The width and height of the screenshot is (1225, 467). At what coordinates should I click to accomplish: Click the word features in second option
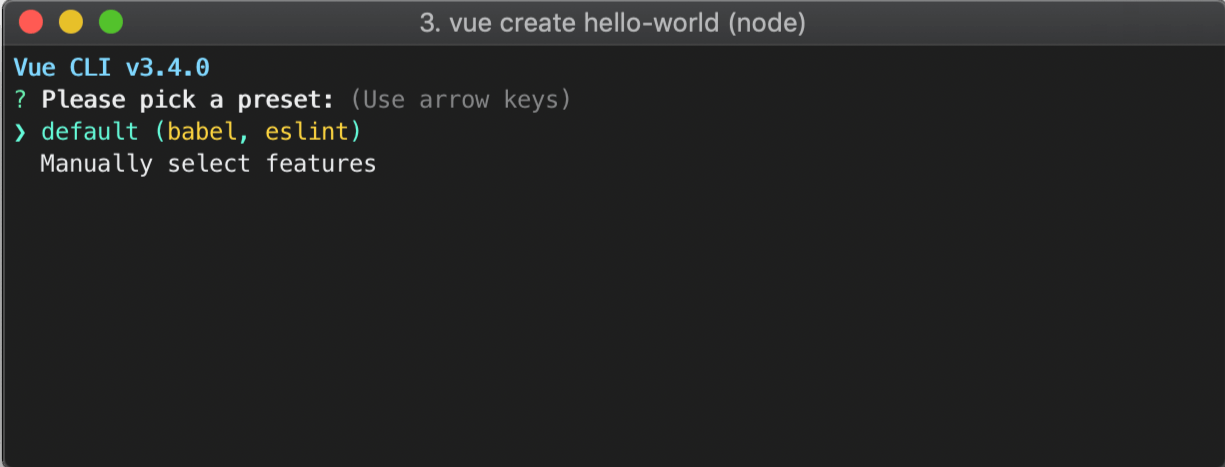(321, 163)
